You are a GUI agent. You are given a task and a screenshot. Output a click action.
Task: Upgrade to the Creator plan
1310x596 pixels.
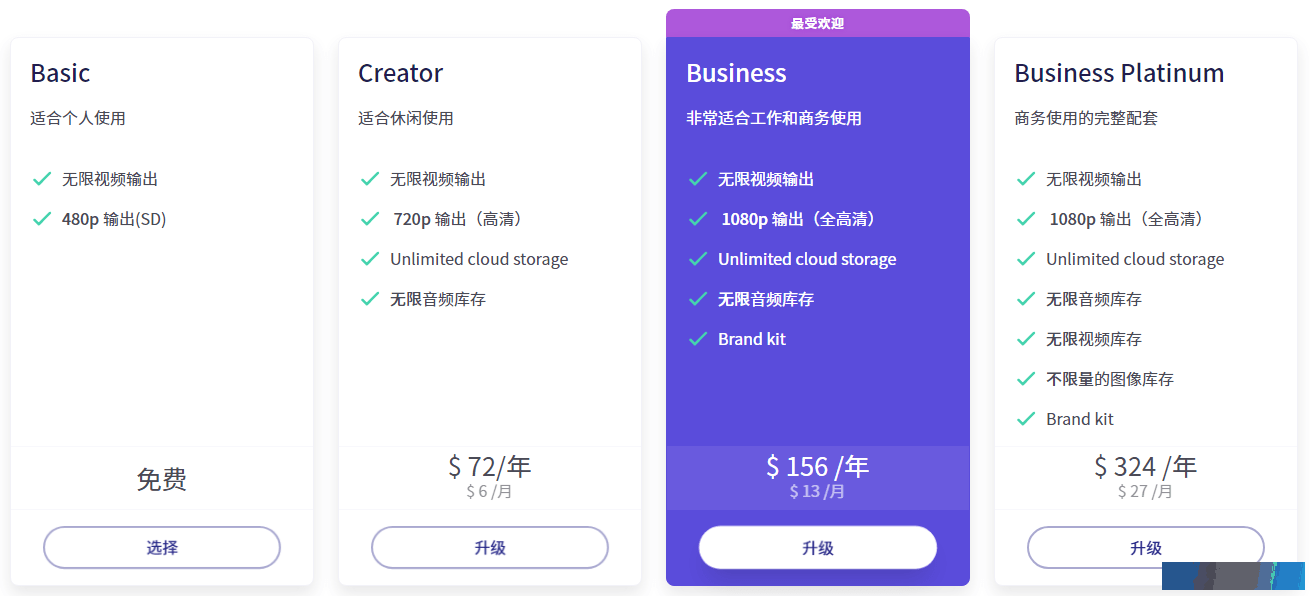click(490, 548)
